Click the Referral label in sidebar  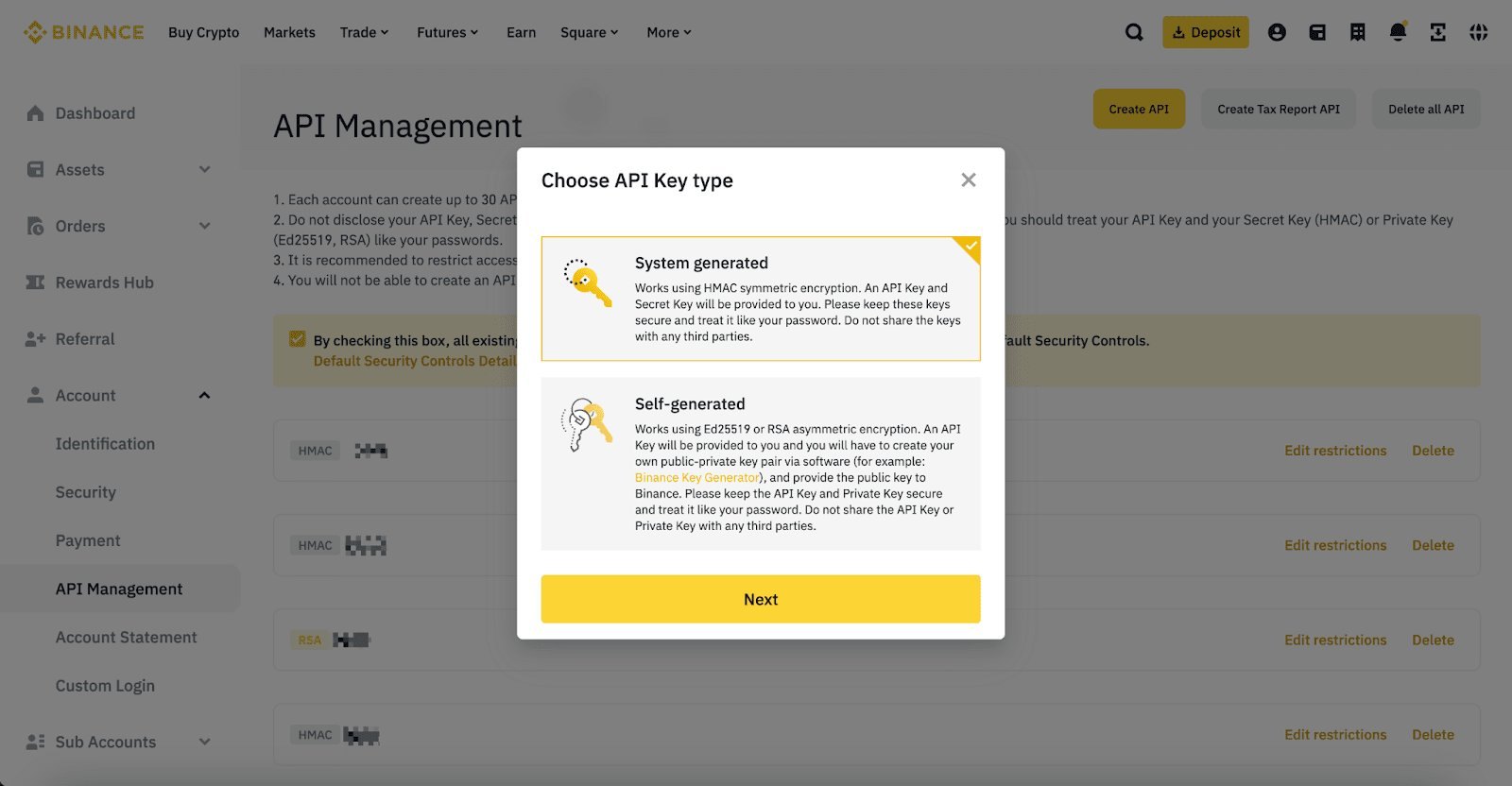pos(85,339)
